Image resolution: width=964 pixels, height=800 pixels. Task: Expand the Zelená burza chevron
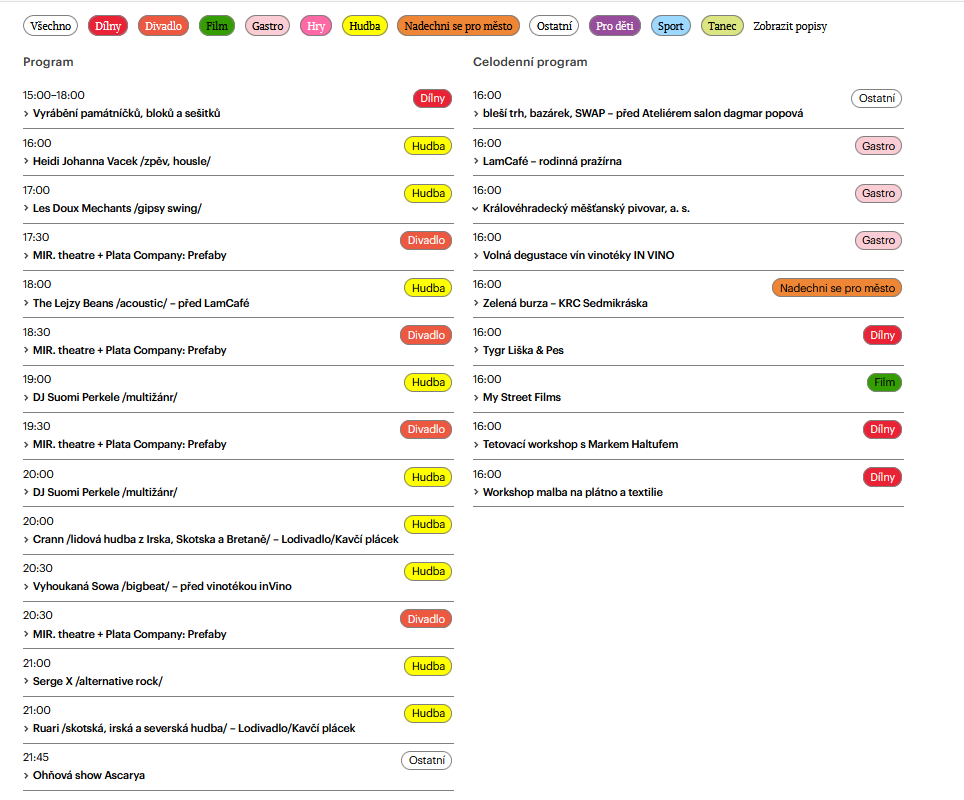pos(476,303)
